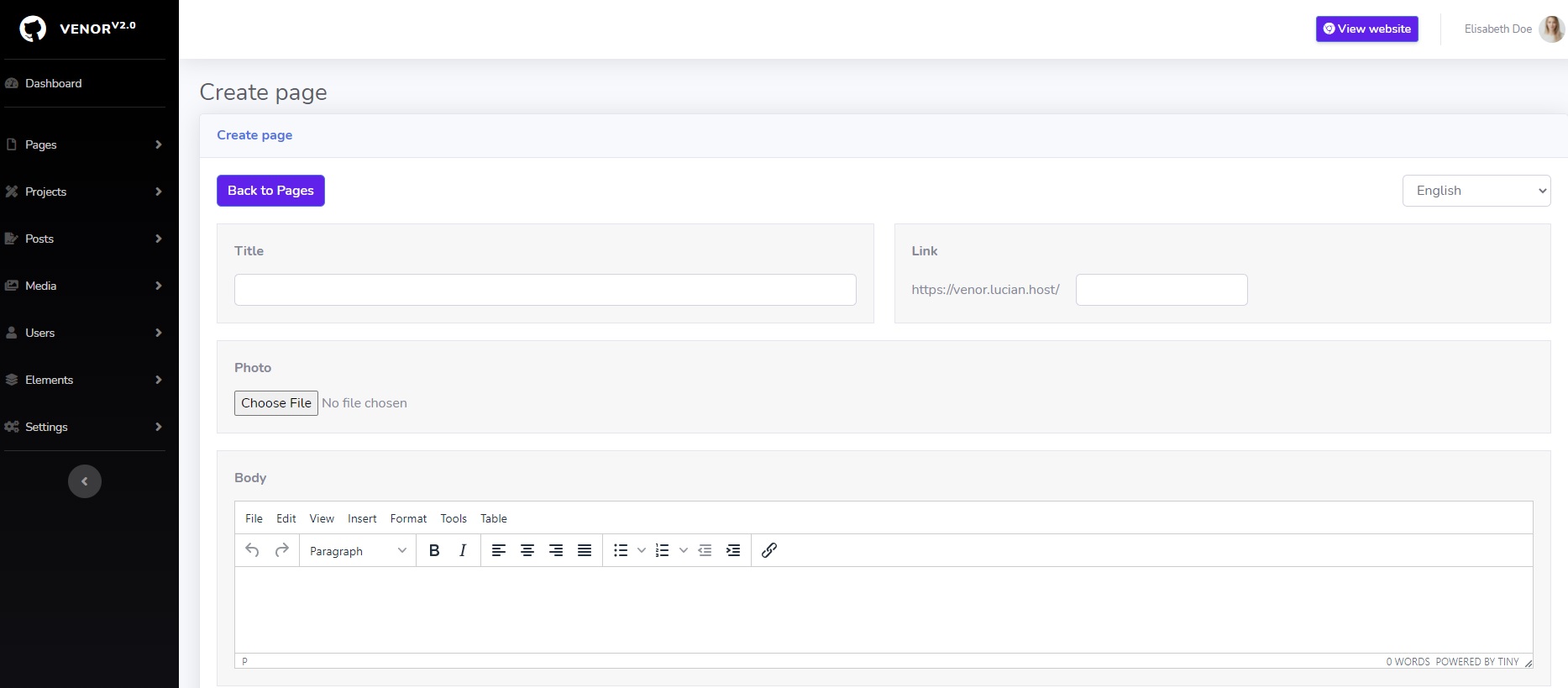Image resolution: width=1568 pixels, height=688 pixels.
Task: Increase indent in the editor
Action: pyautogui.click(x=733, y=550)
